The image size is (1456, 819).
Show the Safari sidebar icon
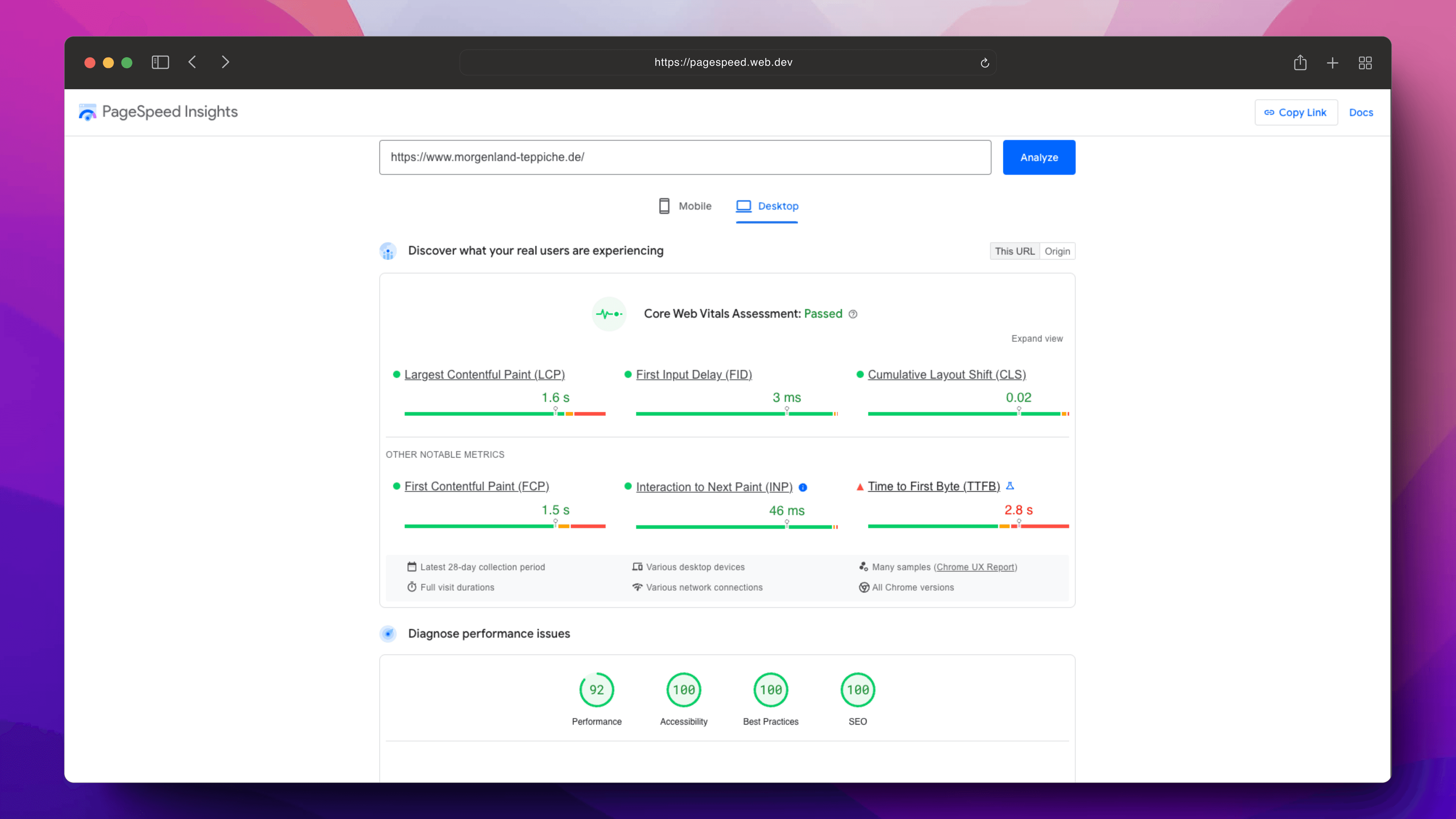tap(160, 62)
